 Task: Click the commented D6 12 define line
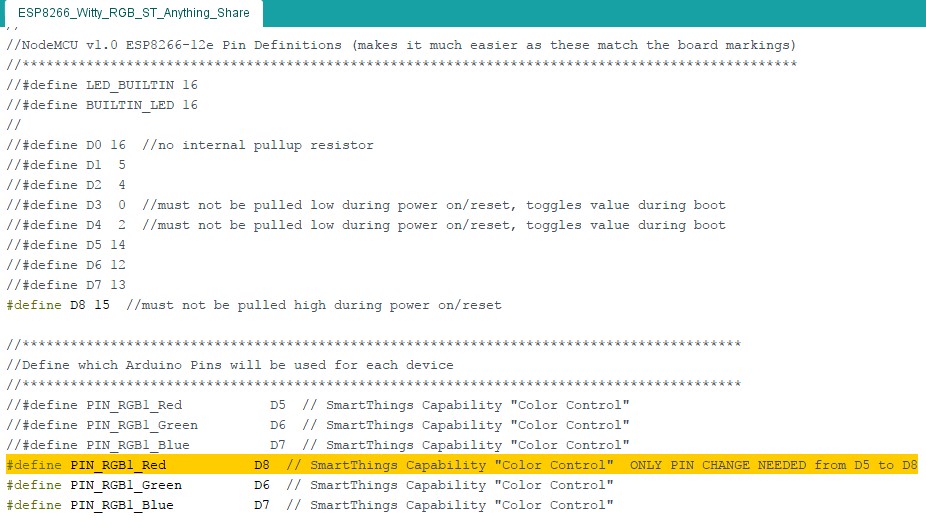click(66, 265)
